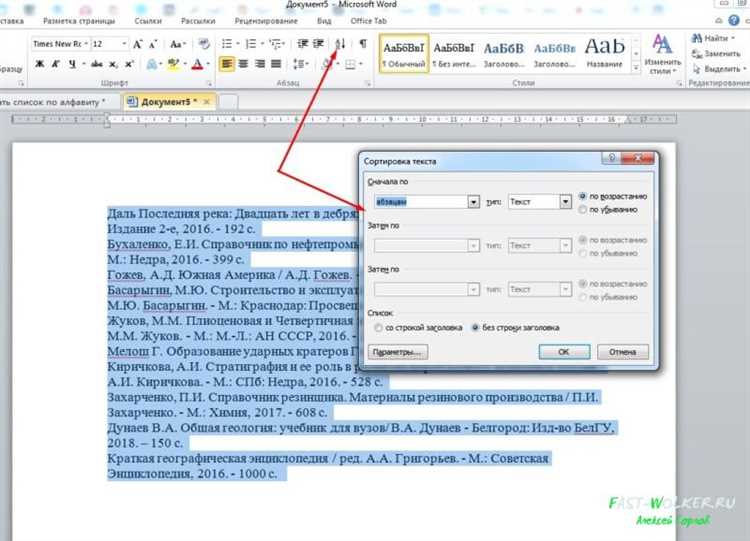
Task: Apply the Обычный style thumbnail
Action: [x=404, y=53]
